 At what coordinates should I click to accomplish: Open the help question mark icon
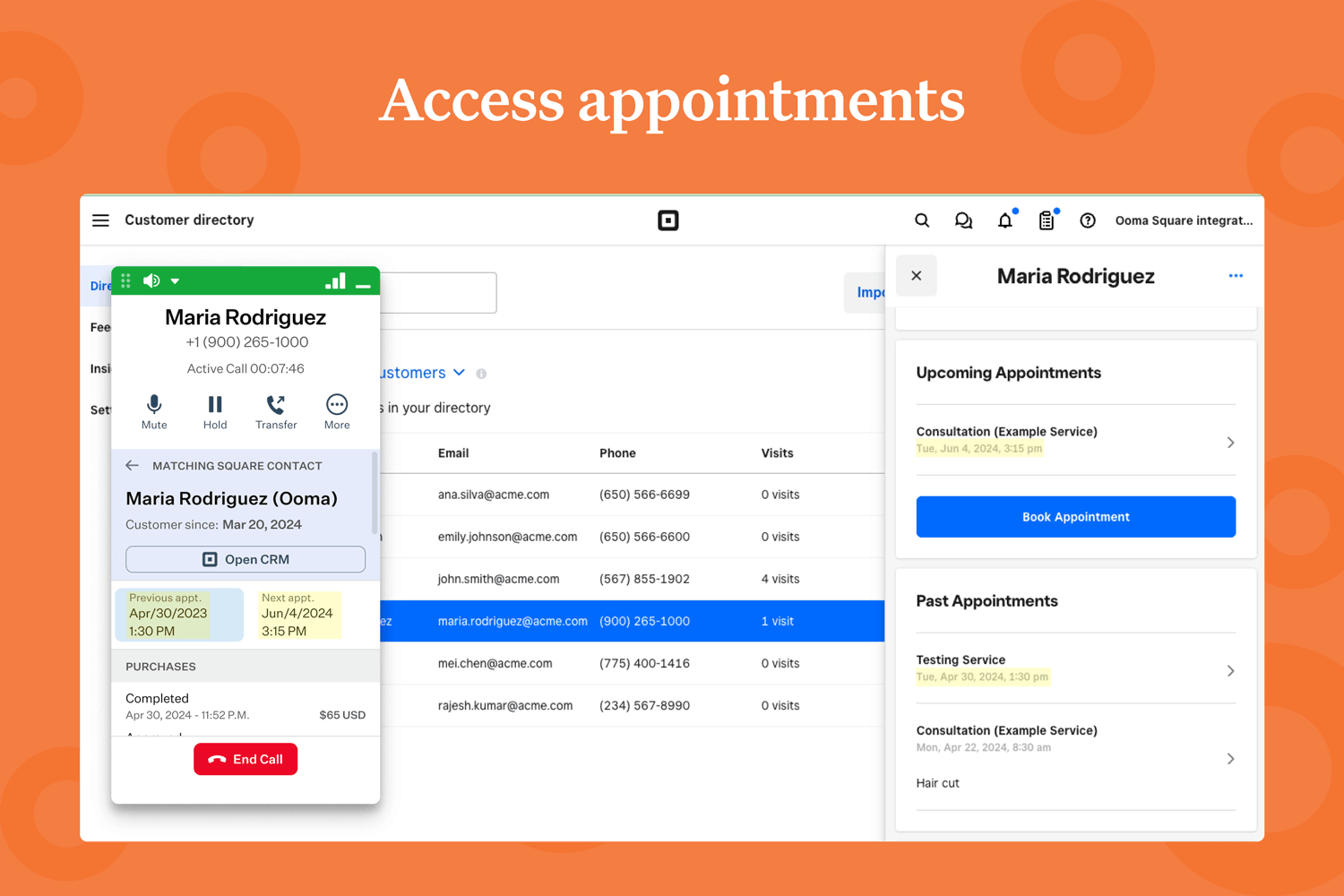[1088, 220]
